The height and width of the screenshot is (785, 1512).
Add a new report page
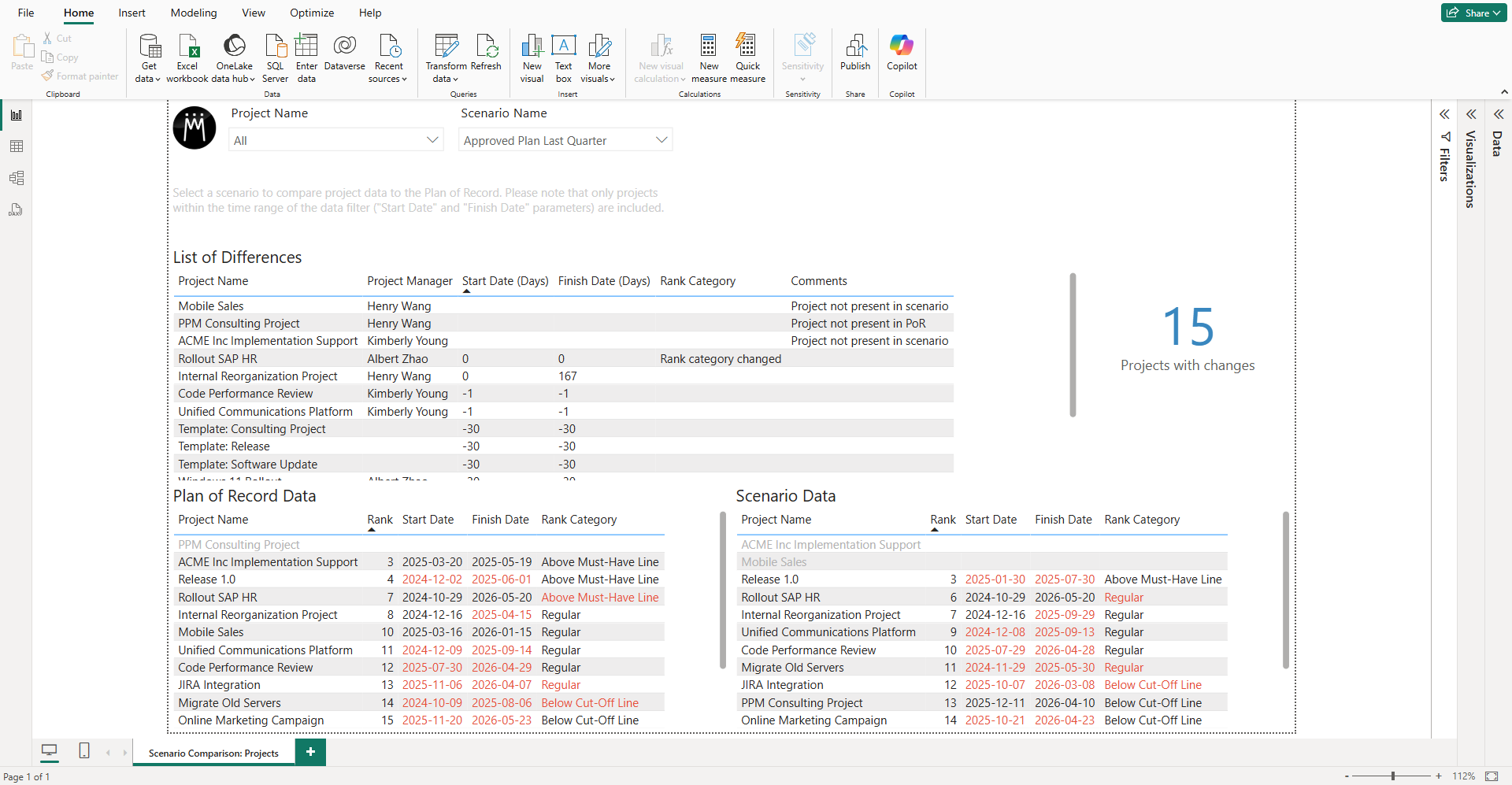point(310,752)
